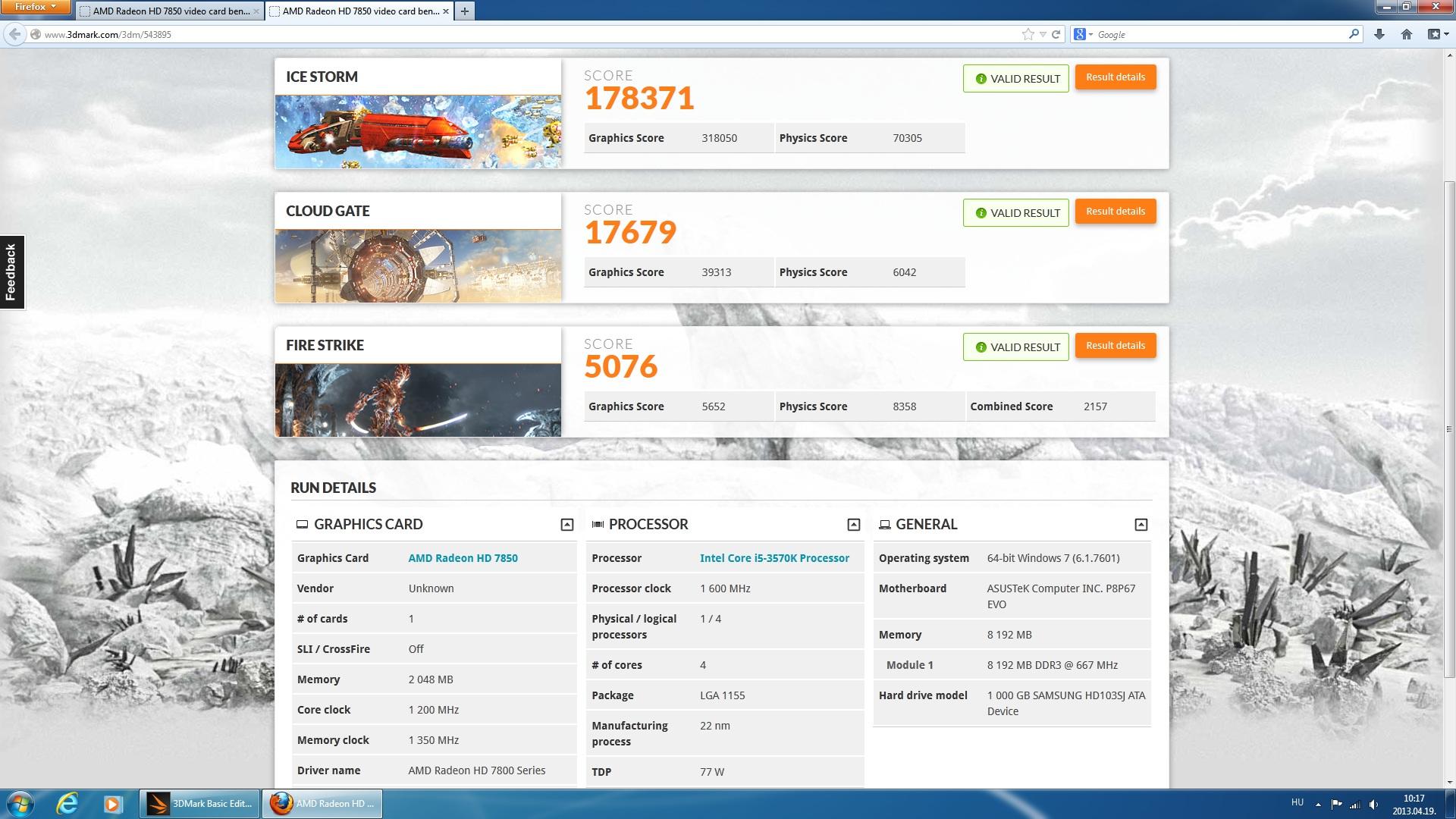
Task: Click Fire Strike thumbnail image
Action: click(x=418, y=400)
